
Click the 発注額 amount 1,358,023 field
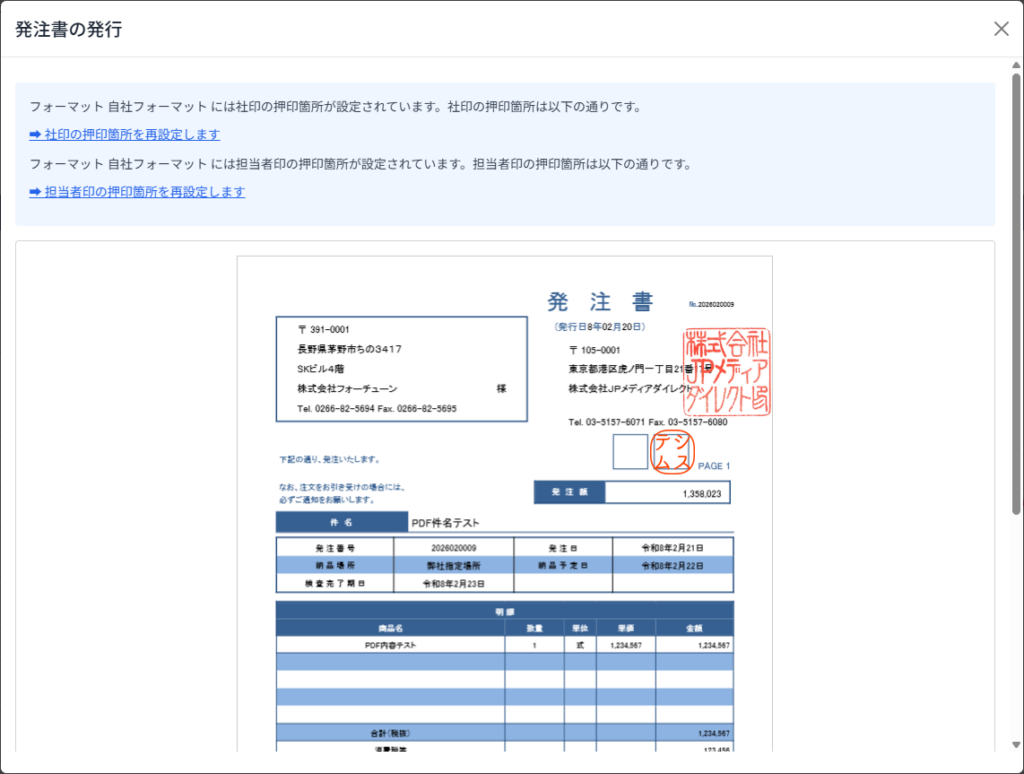point(667,493)
